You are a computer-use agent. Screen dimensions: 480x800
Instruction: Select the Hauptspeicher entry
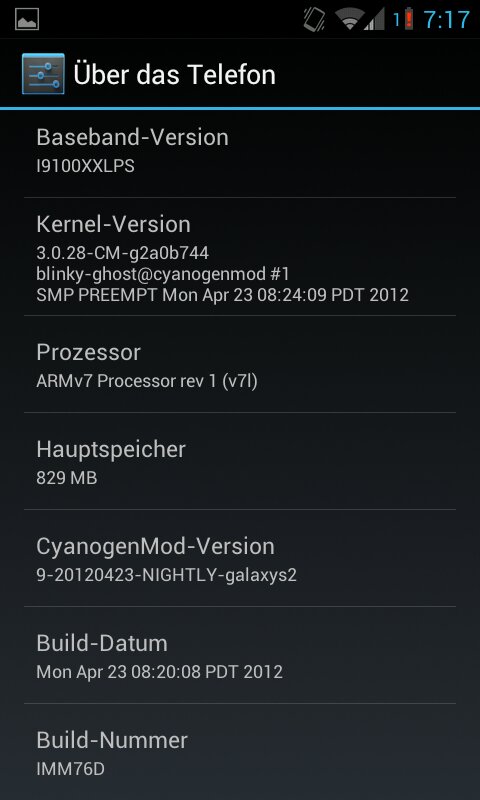click(x=240, y=461)
